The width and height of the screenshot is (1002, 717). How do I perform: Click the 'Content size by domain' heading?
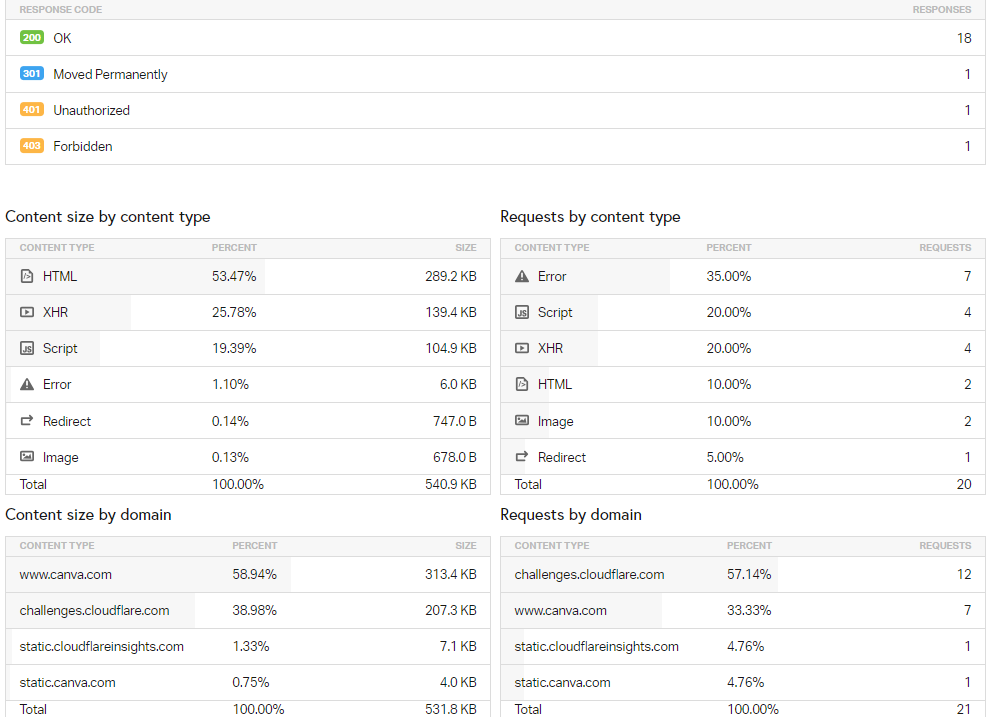pyautogui.click(x=88, y=514)
